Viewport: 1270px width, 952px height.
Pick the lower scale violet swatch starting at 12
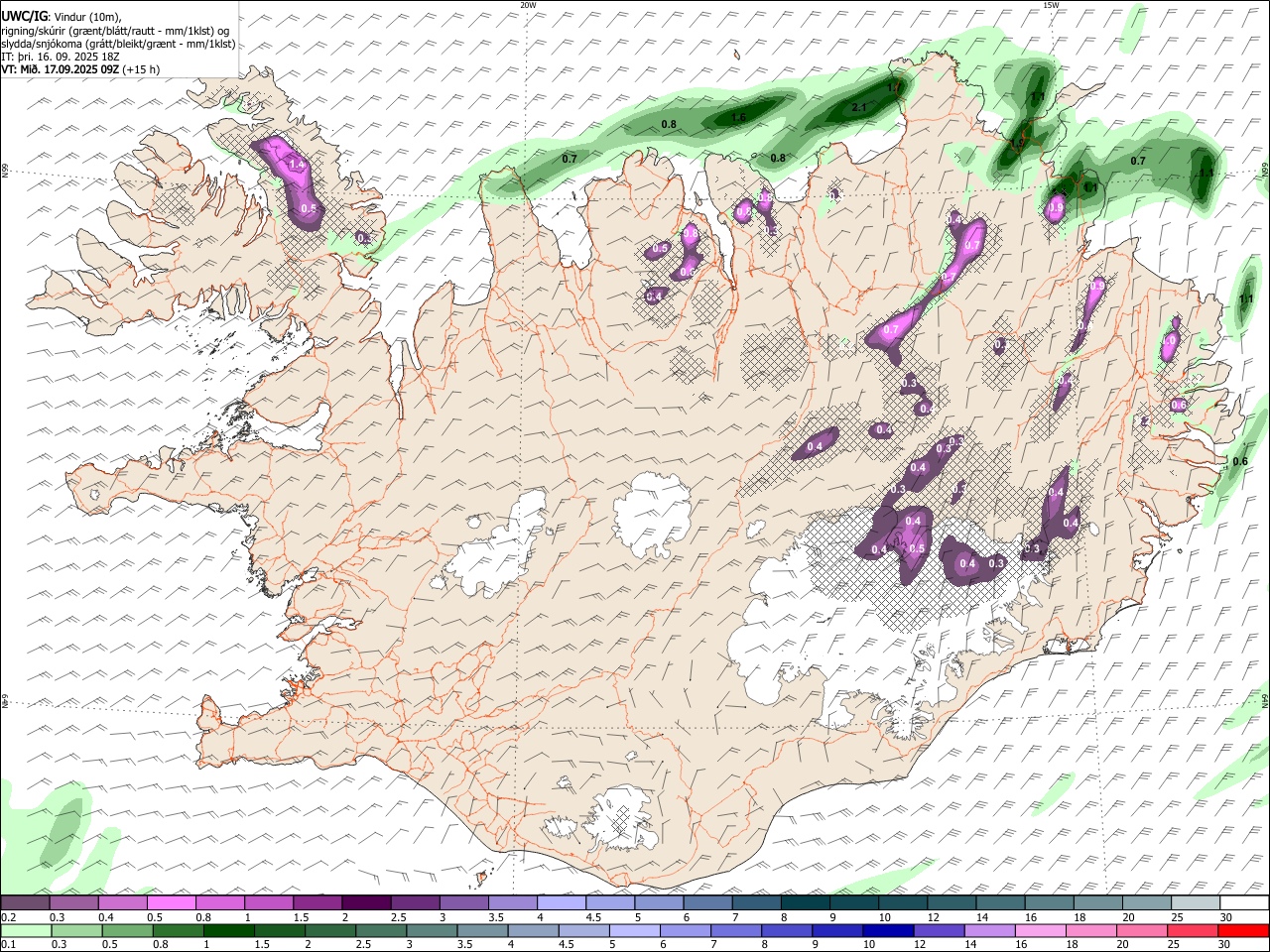point(938,931)
